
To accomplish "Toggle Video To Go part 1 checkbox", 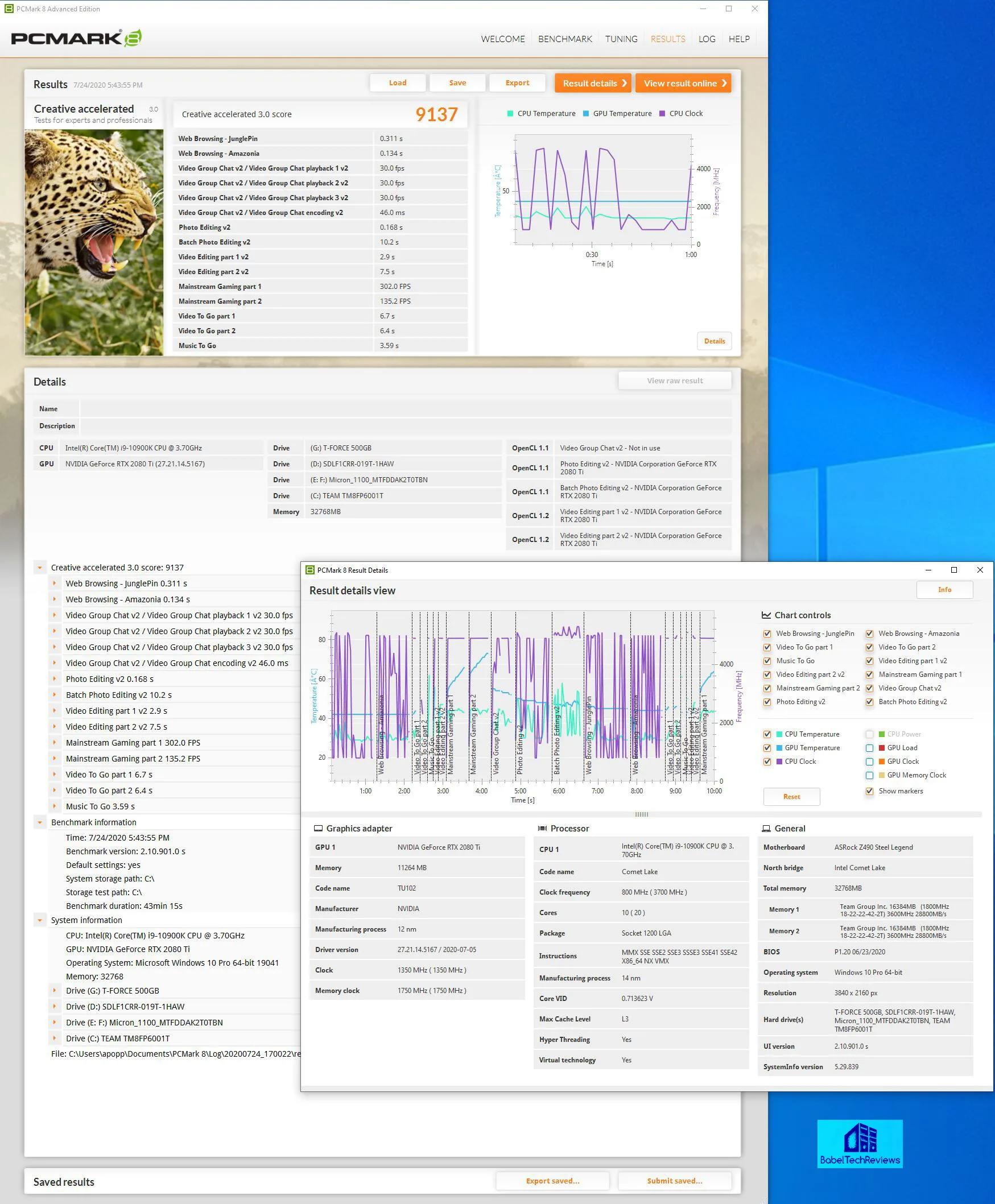I will (x=767, y=648).
